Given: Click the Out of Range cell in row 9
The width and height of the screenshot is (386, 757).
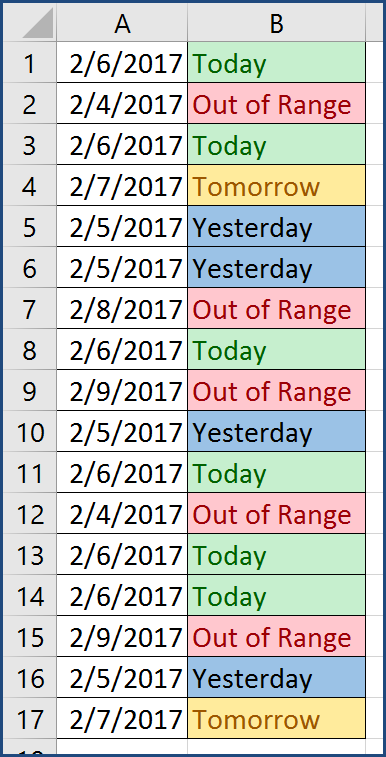Looking at the screenshot, I should 276,390.
